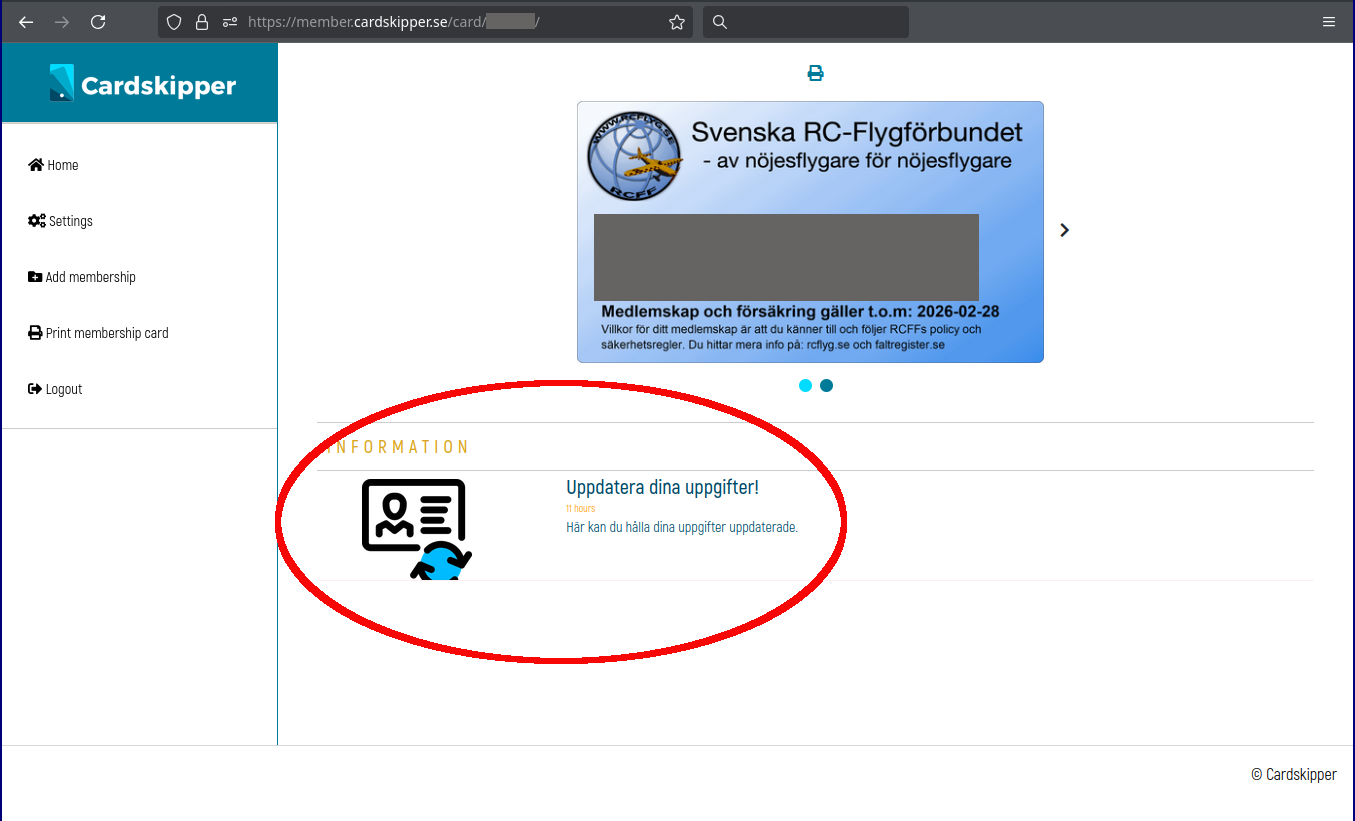Select Print membership card in sidebar
Viewport: 1355px width, 821px height.
pyautogui.click(x=98, y=333)
